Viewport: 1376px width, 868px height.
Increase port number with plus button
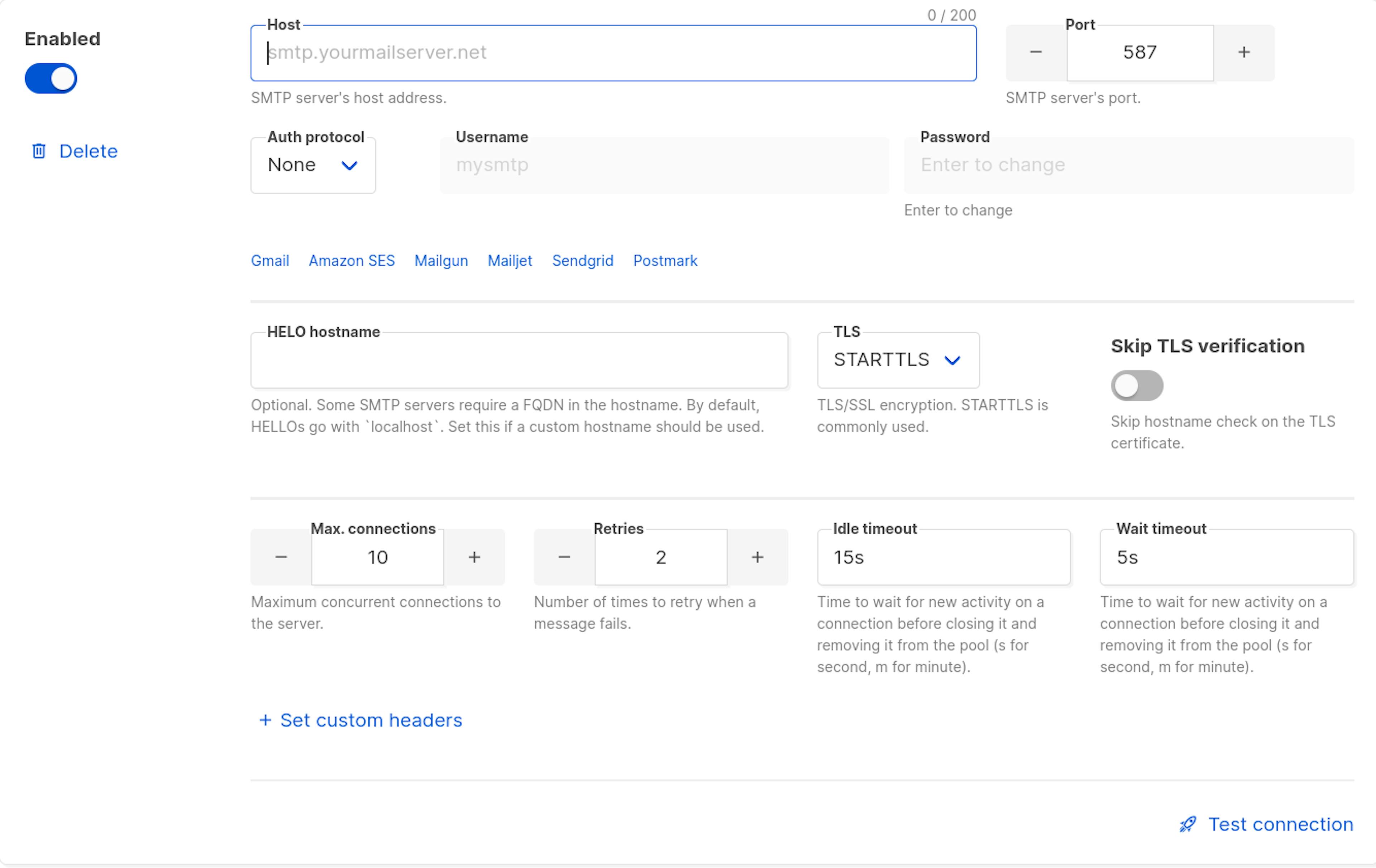[x=1244, y=53]
